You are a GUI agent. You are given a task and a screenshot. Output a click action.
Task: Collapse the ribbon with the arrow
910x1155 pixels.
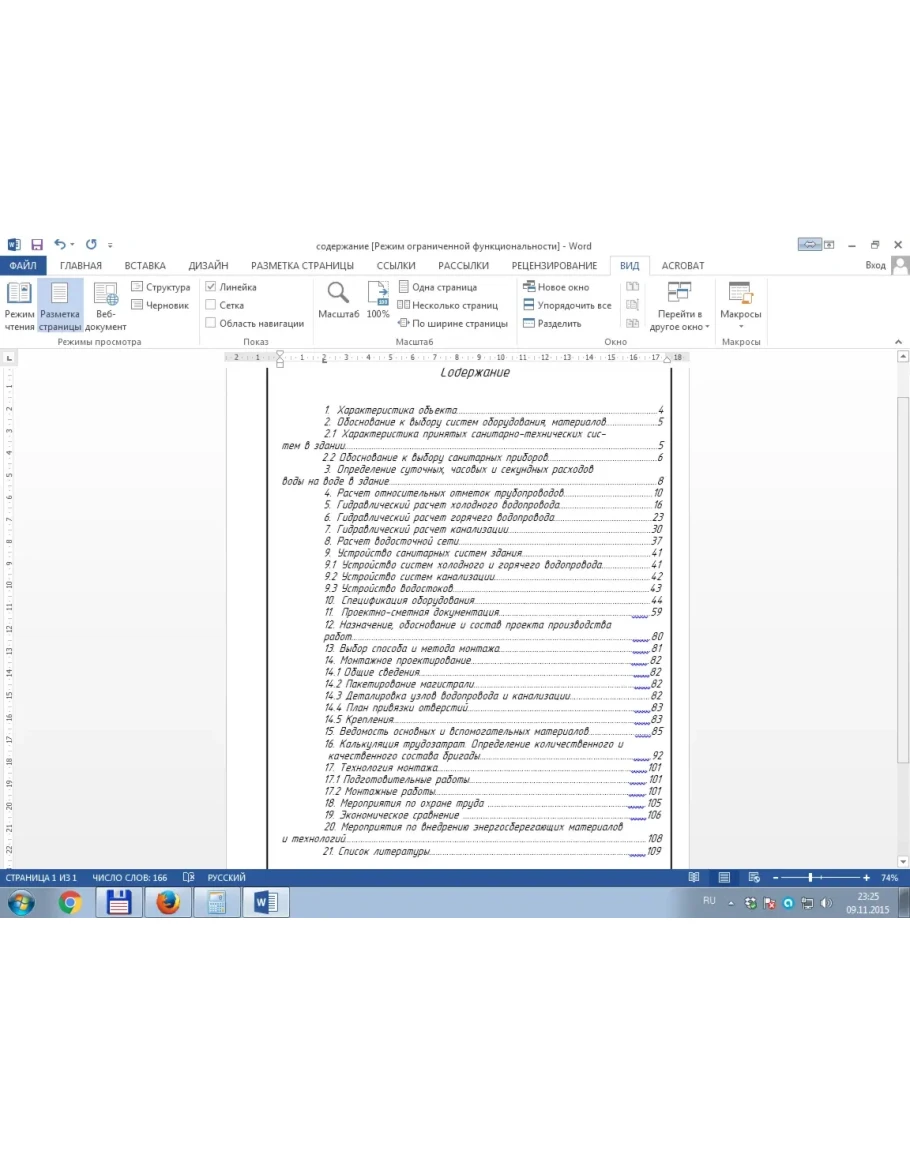(x=898, y=342)
